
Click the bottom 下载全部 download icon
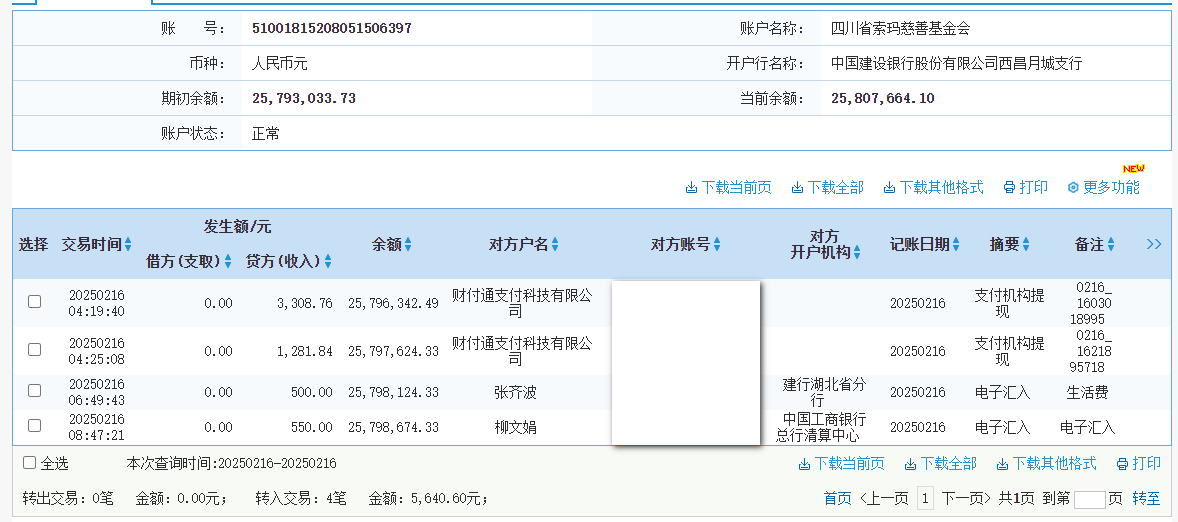[911, 464]
